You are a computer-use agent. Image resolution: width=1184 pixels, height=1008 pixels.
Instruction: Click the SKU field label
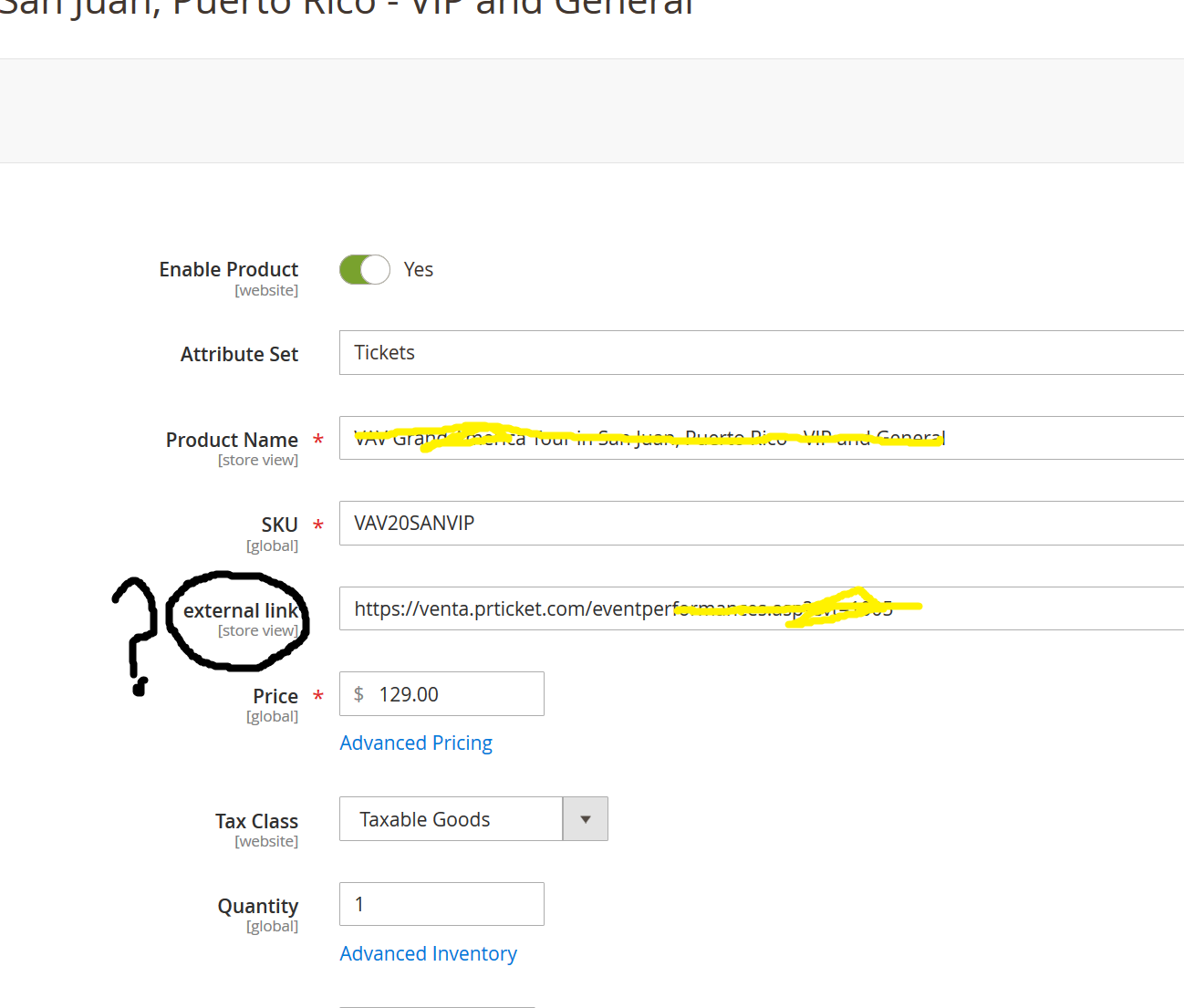(279, 524)
